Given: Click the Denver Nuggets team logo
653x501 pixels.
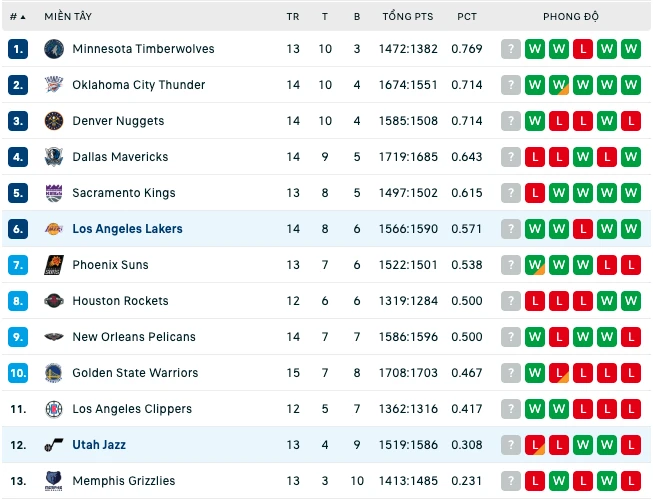Looking at the screenshot, I should [x=54, y=121].
